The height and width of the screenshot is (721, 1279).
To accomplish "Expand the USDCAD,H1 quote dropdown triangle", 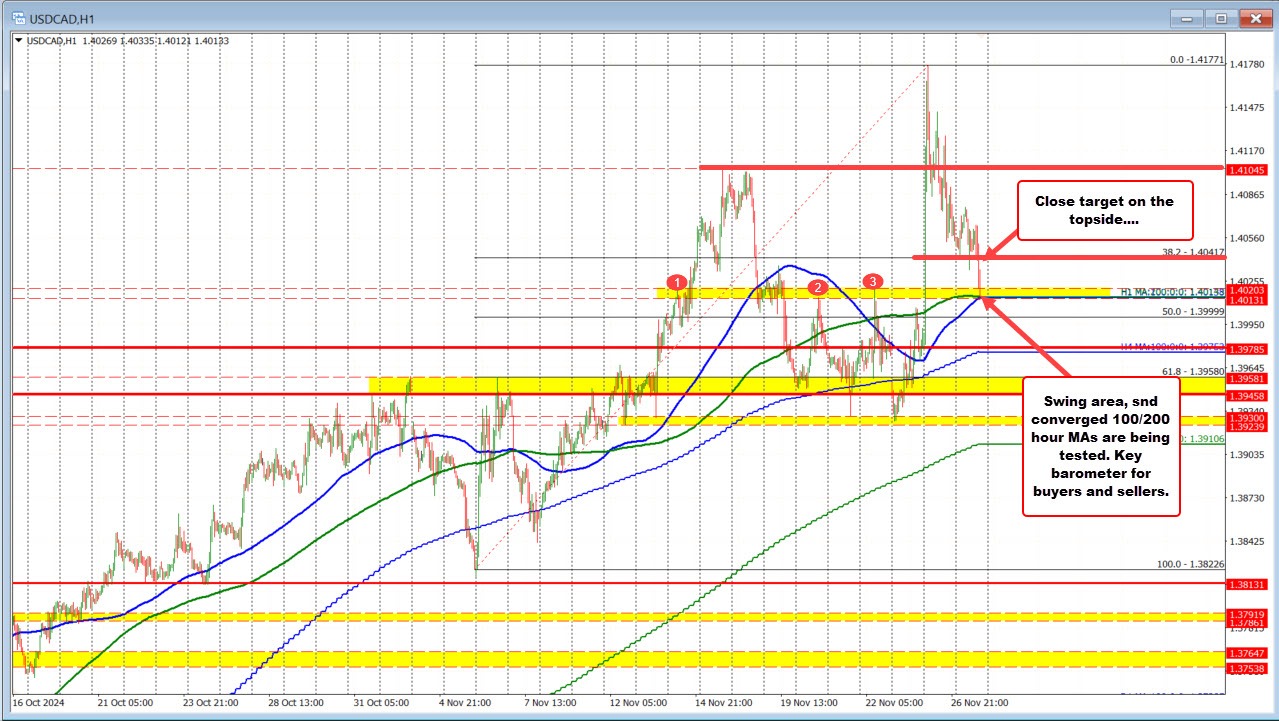I will click(x=17, y=42).
